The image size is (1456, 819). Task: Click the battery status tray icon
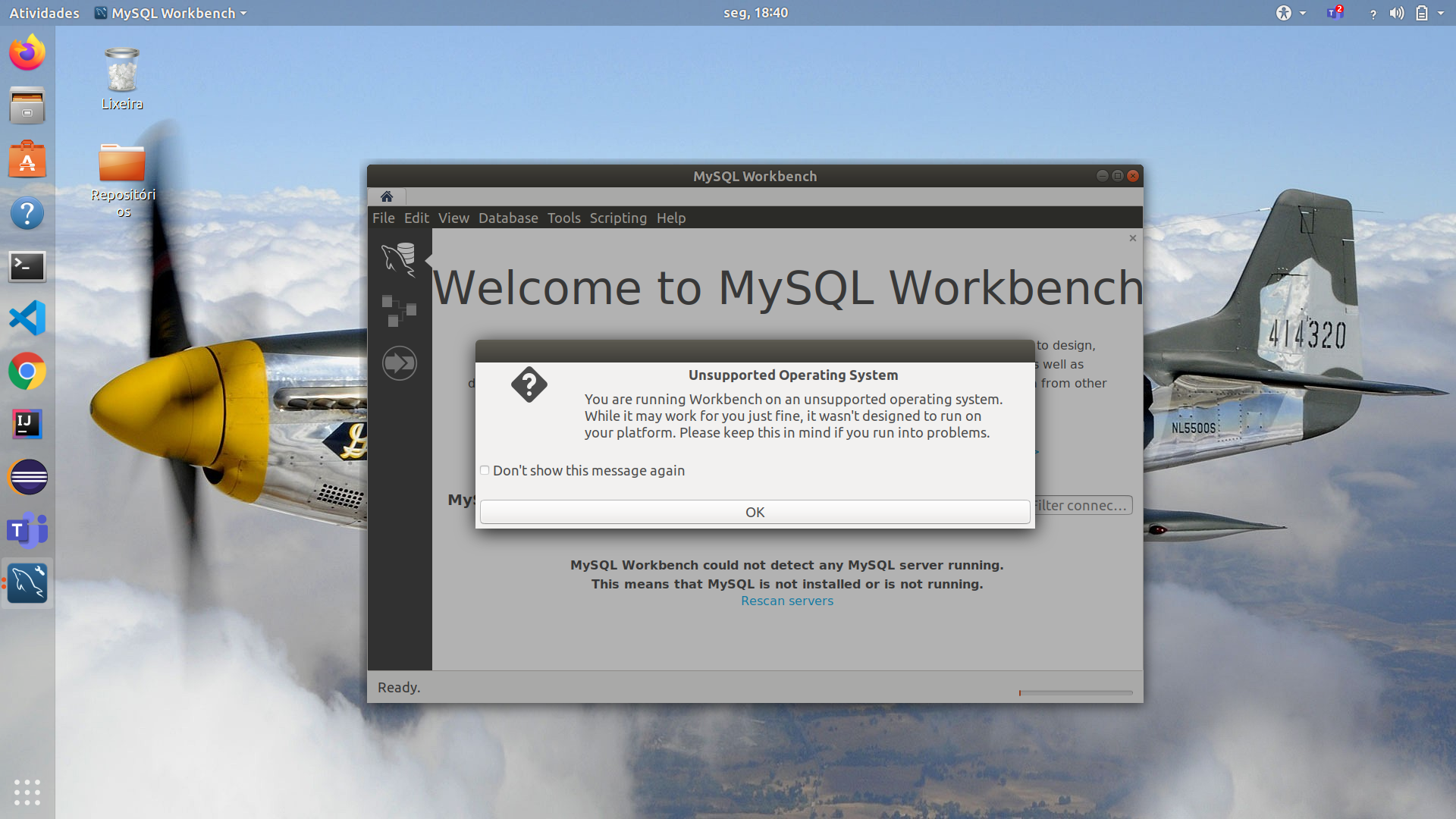tap(1422, 13)
